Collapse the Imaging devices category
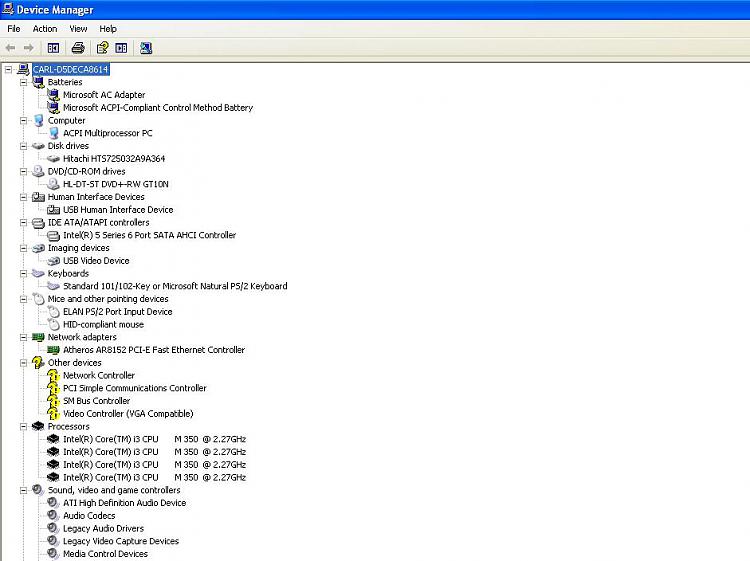The image size is (750, 561). pos(23,248)
